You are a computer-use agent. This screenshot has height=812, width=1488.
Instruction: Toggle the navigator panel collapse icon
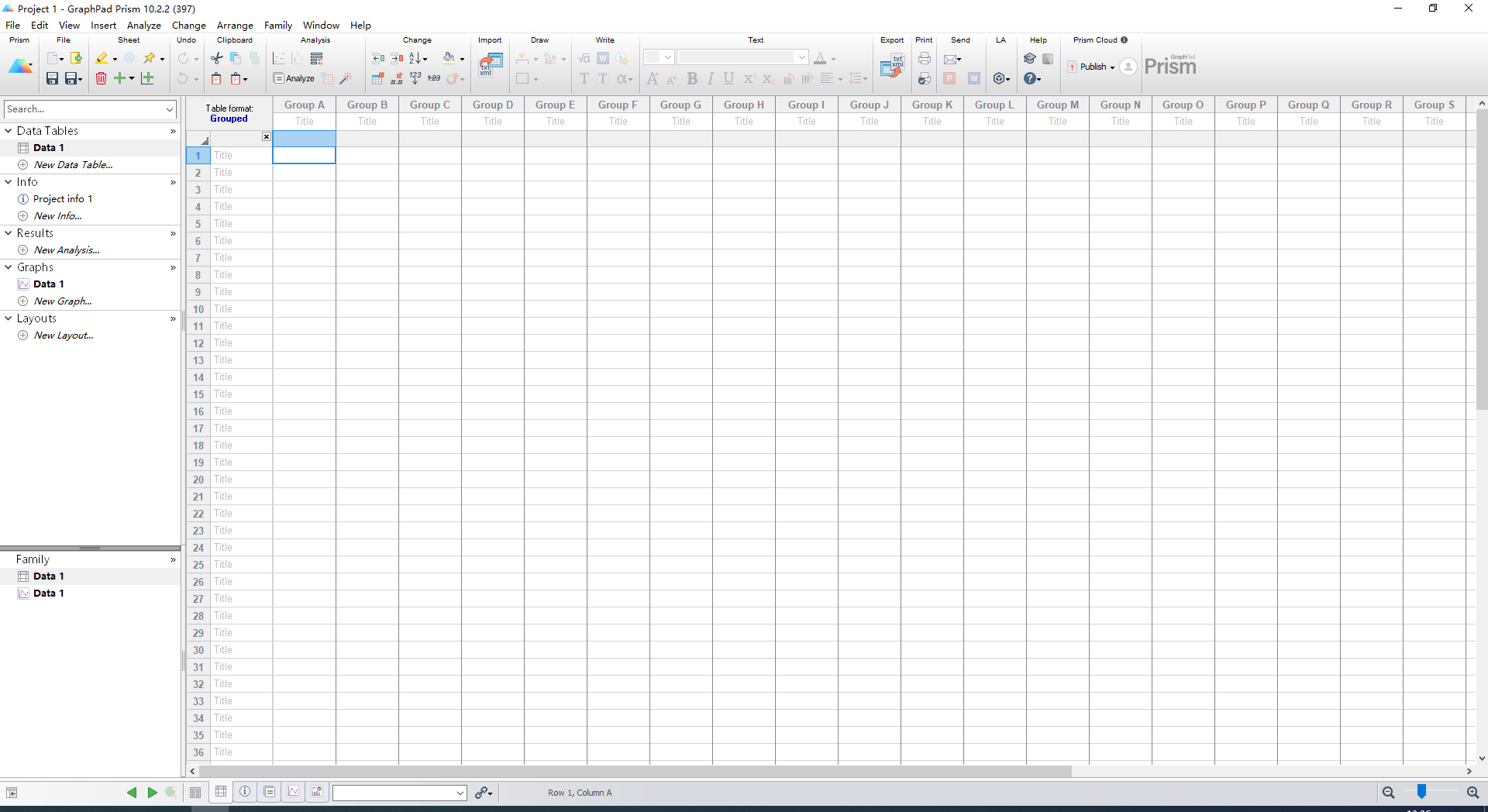(12, 793)
